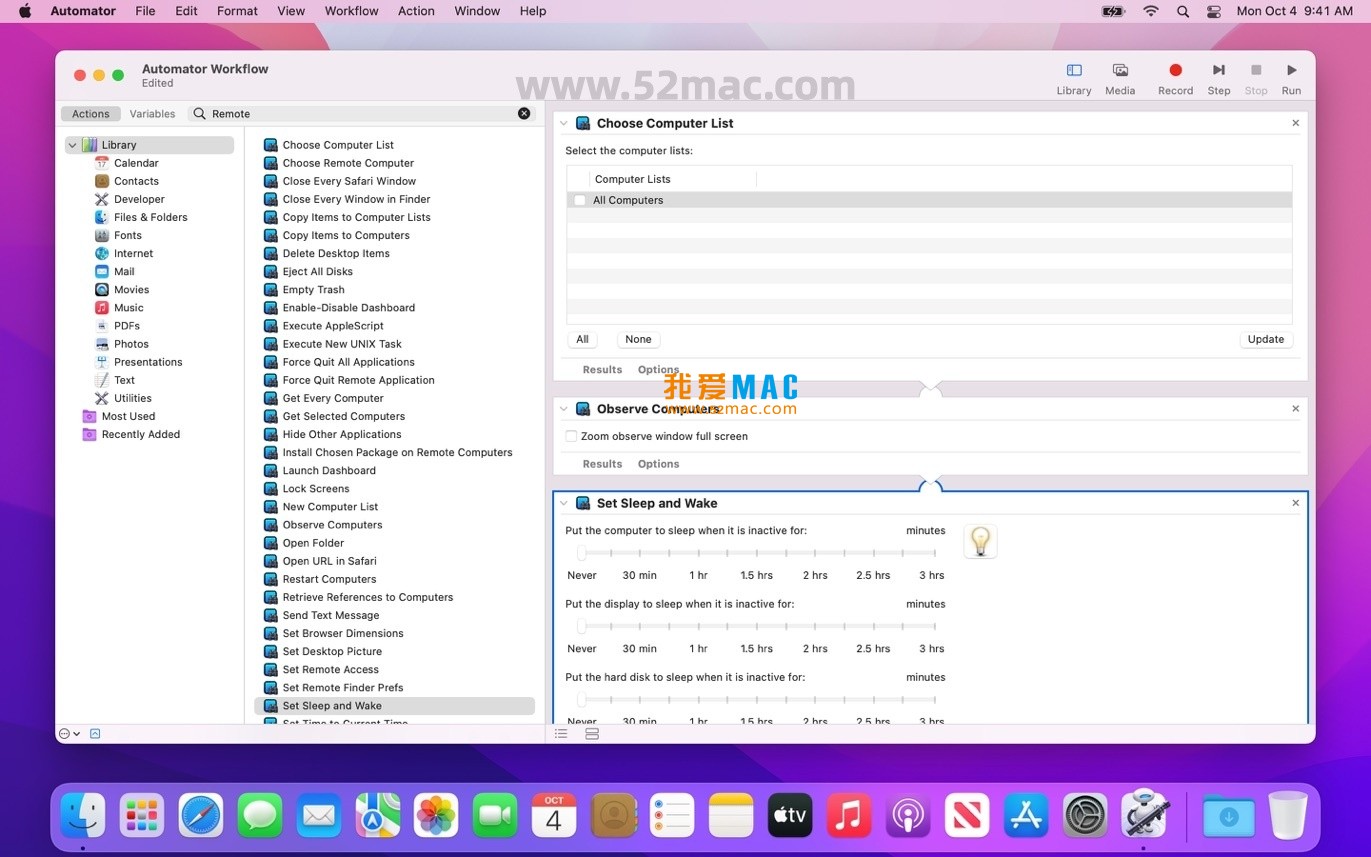Open the Workflow menu
This screenshot has height=857, width=1371.
click(351, 11)
